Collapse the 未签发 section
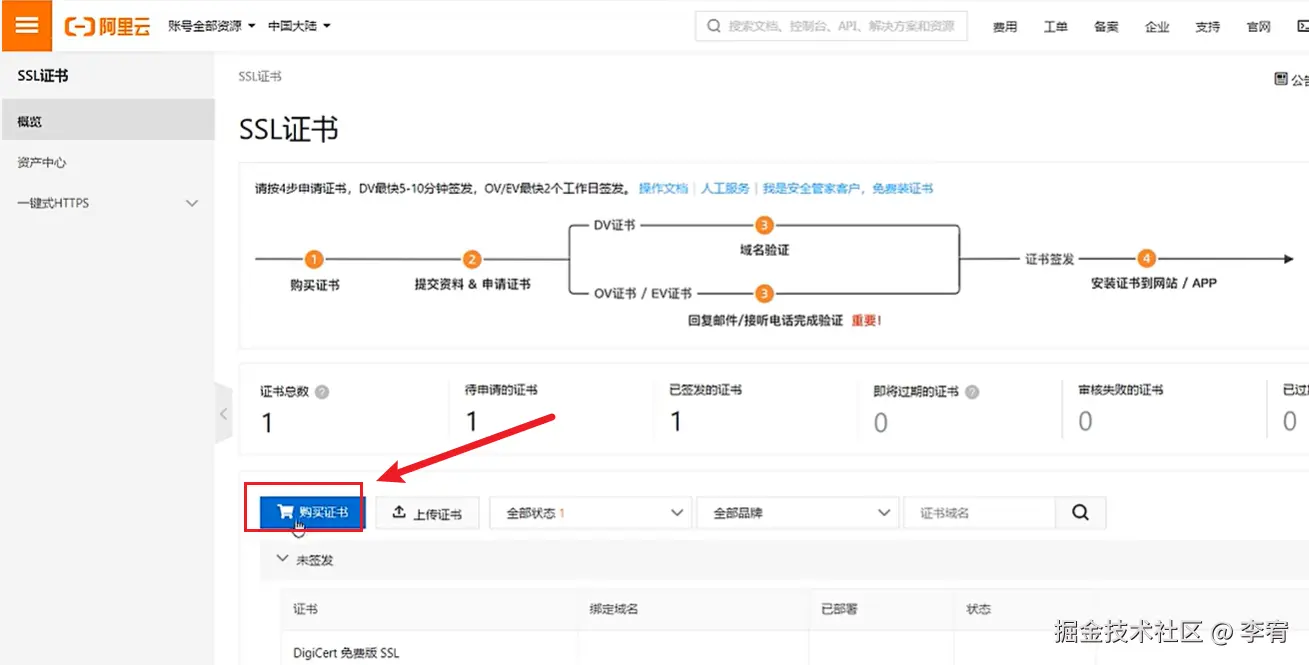Viewport: 1309px width, 665px height. pos(282,559)
